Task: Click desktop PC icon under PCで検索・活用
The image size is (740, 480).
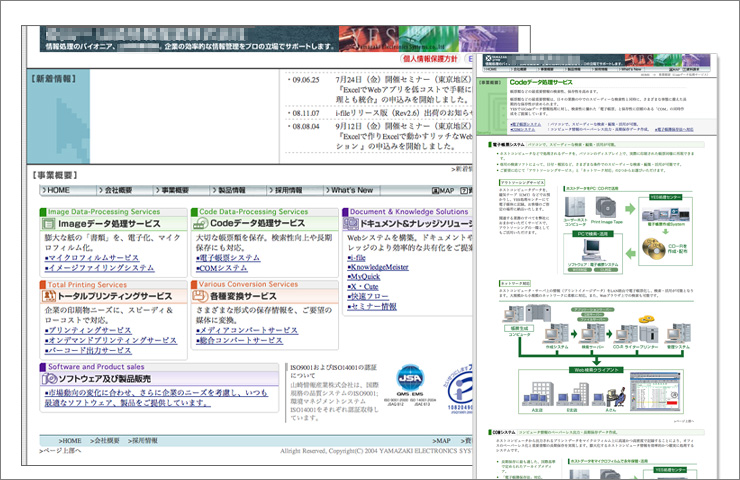Action: coord(593,249)
